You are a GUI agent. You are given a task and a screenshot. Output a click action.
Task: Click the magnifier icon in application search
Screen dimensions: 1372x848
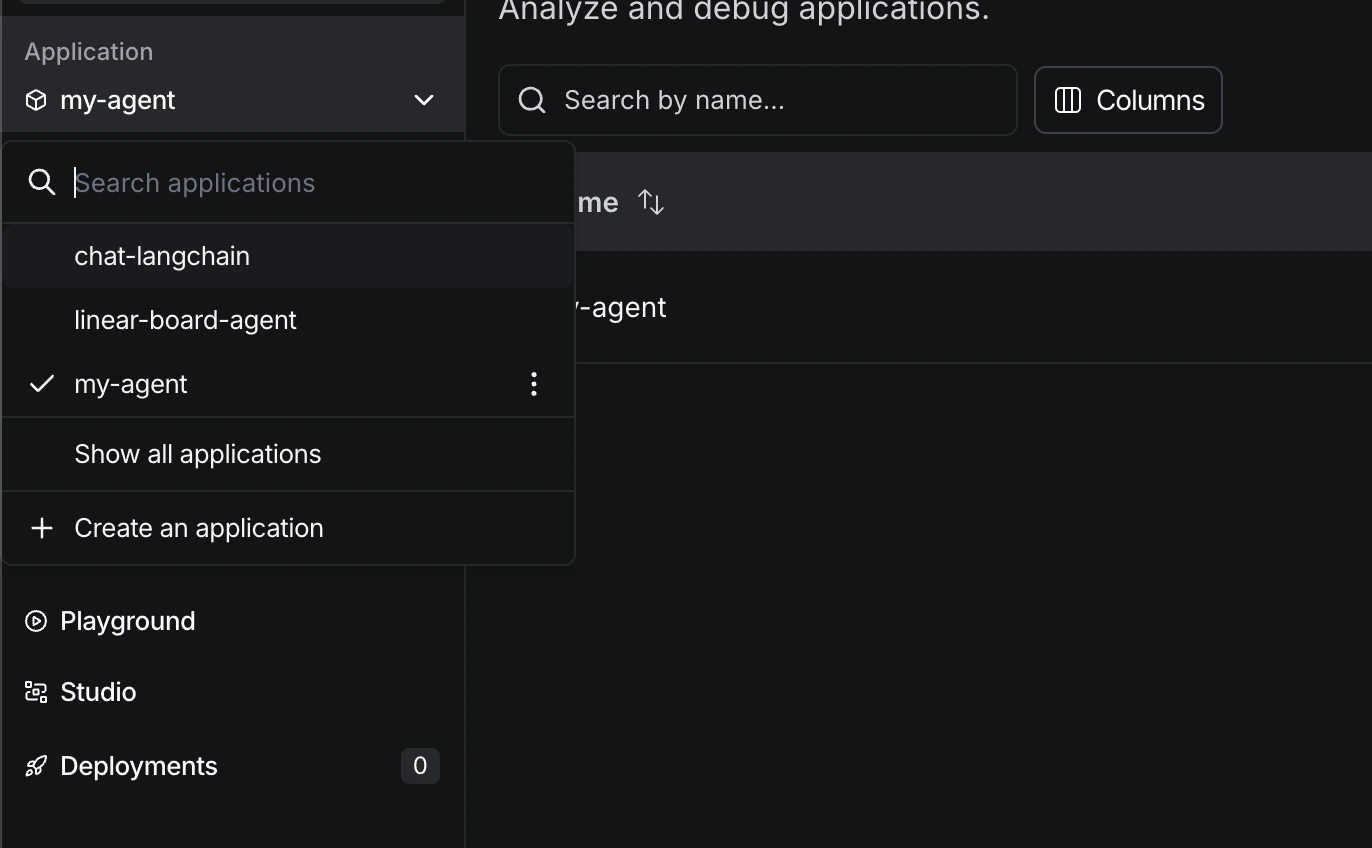point(41,182)
